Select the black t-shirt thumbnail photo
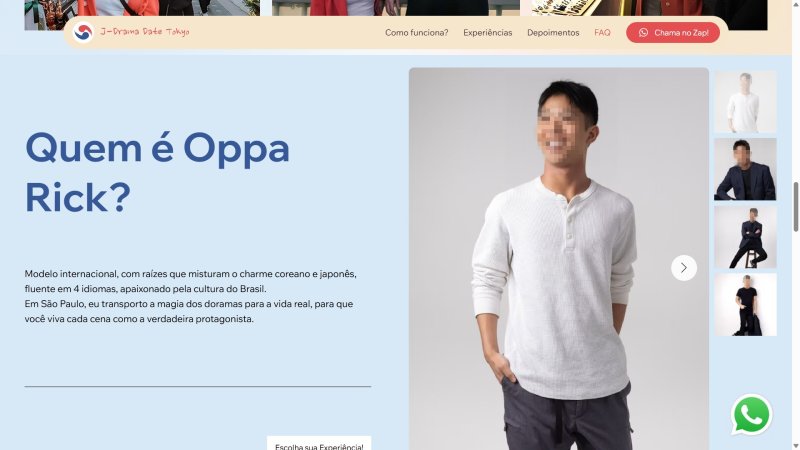The height and width of the screenshot is (450, 800). tap(745, 305)
